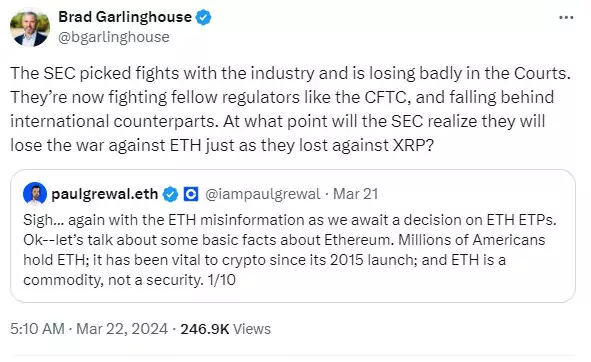
Task: Click the paulgrewal.eth display name
Action: coord(104,194)
